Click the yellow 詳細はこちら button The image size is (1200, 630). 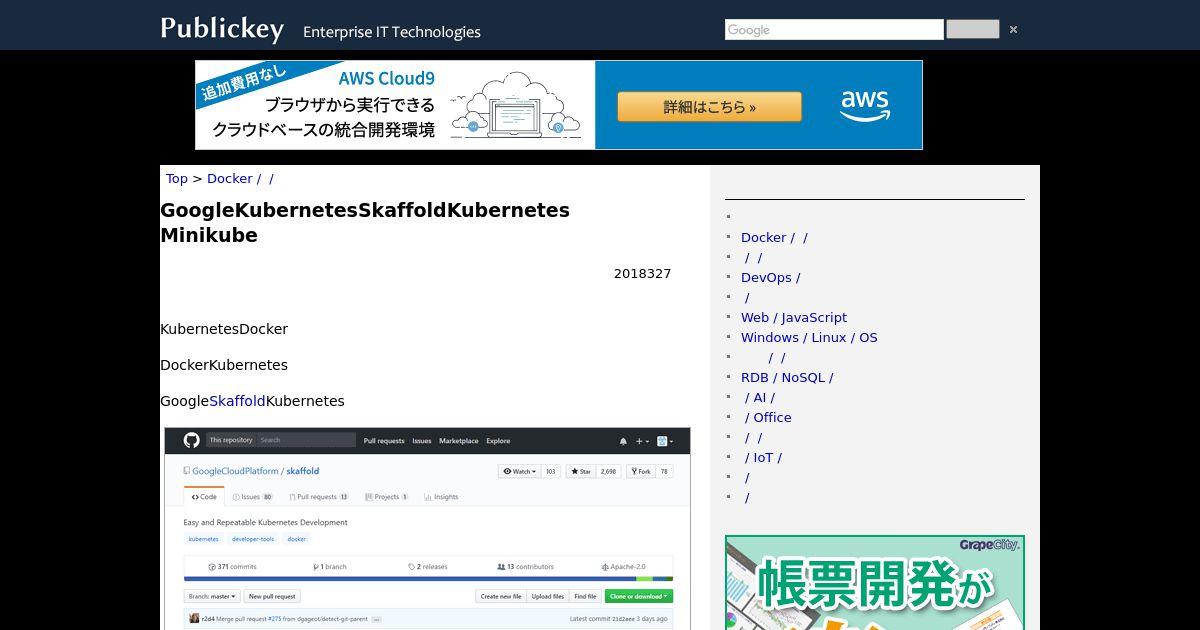tap(709, 107)
